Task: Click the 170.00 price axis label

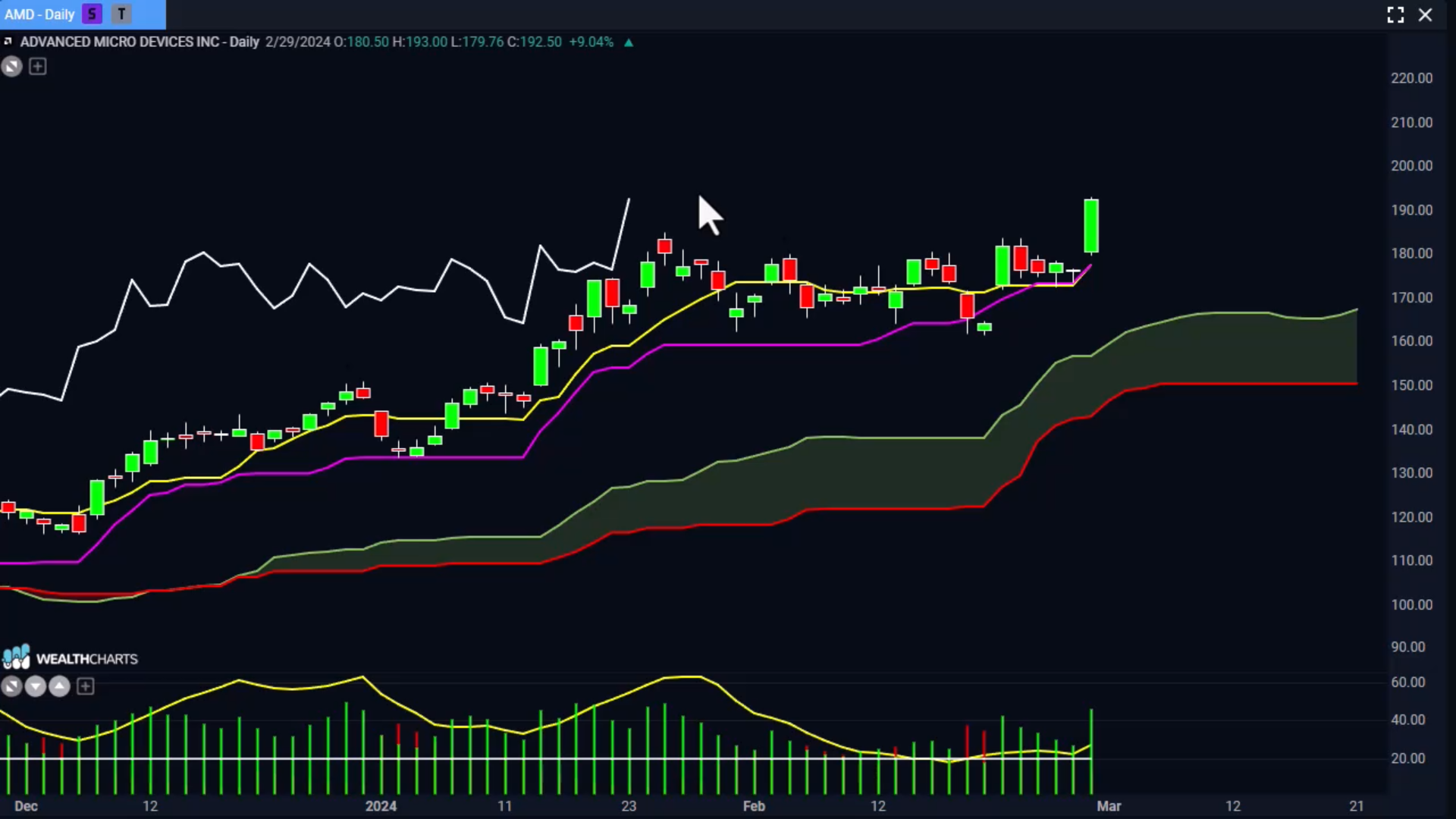Action: click(x=1412, y=298)
